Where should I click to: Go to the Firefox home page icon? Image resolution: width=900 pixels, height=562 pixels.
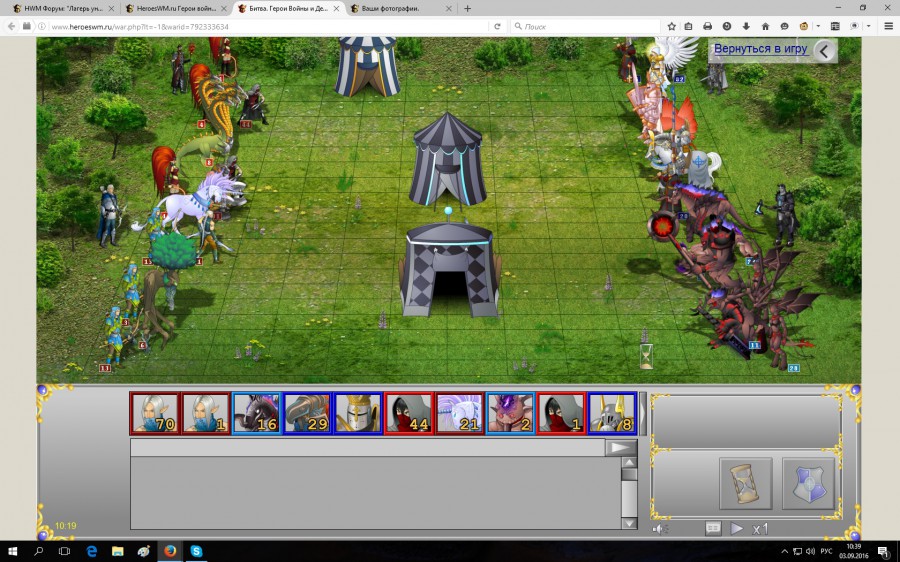coord(765,26)
